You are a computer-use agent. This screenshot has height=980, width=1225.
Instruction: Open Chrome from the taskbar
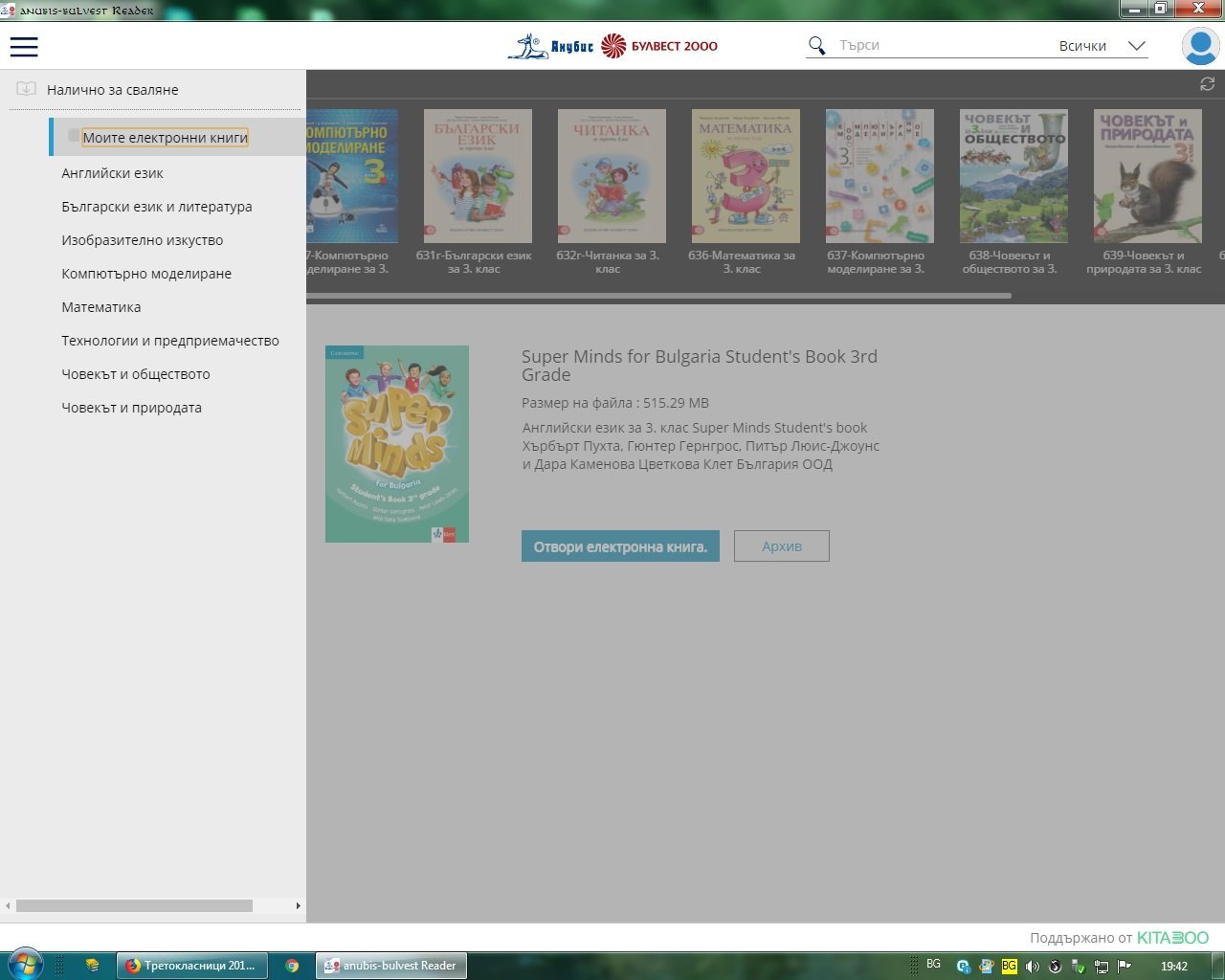point(292,966)
